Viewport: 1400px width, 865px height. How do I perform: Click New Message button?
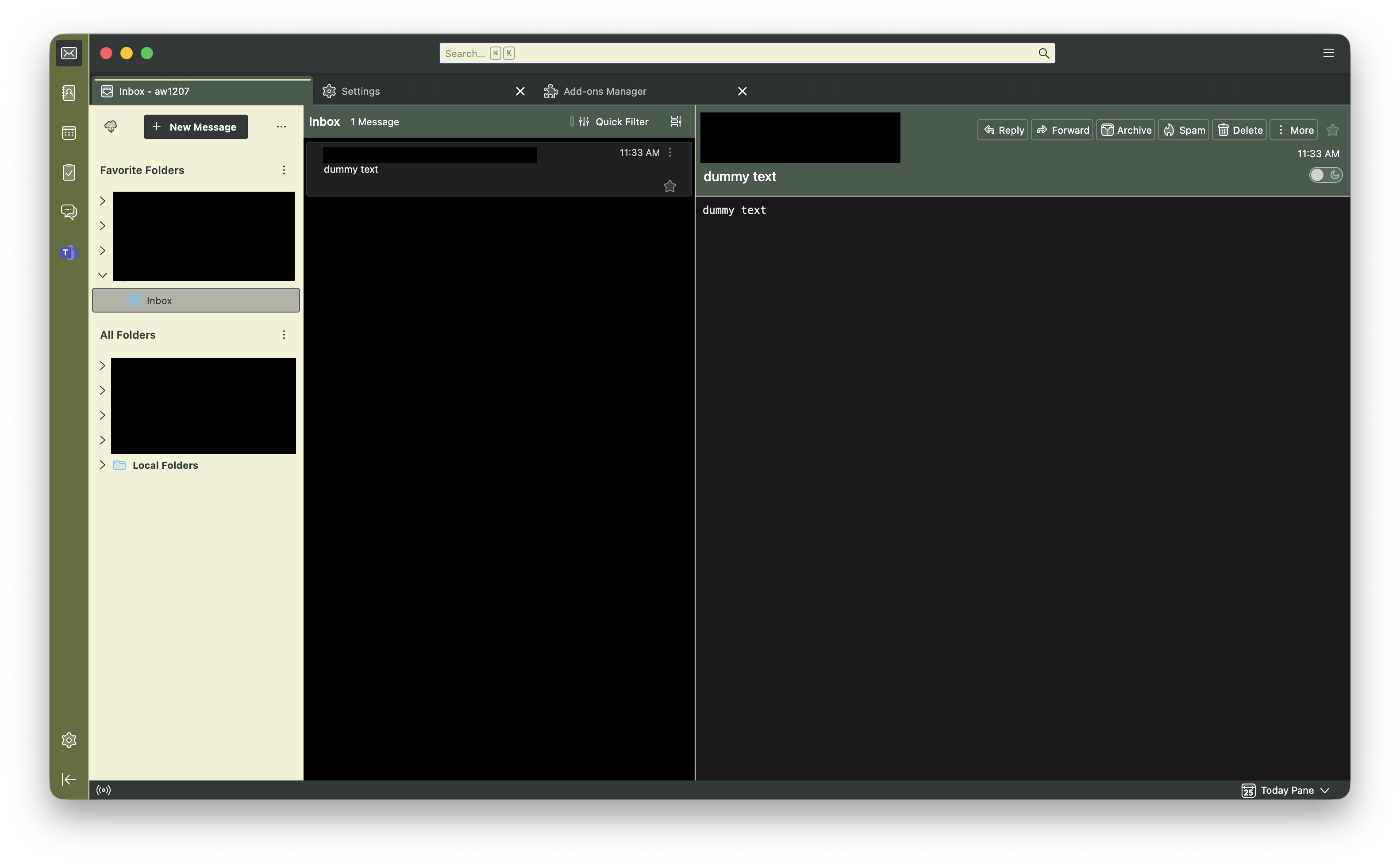click(x=196, y=127)
